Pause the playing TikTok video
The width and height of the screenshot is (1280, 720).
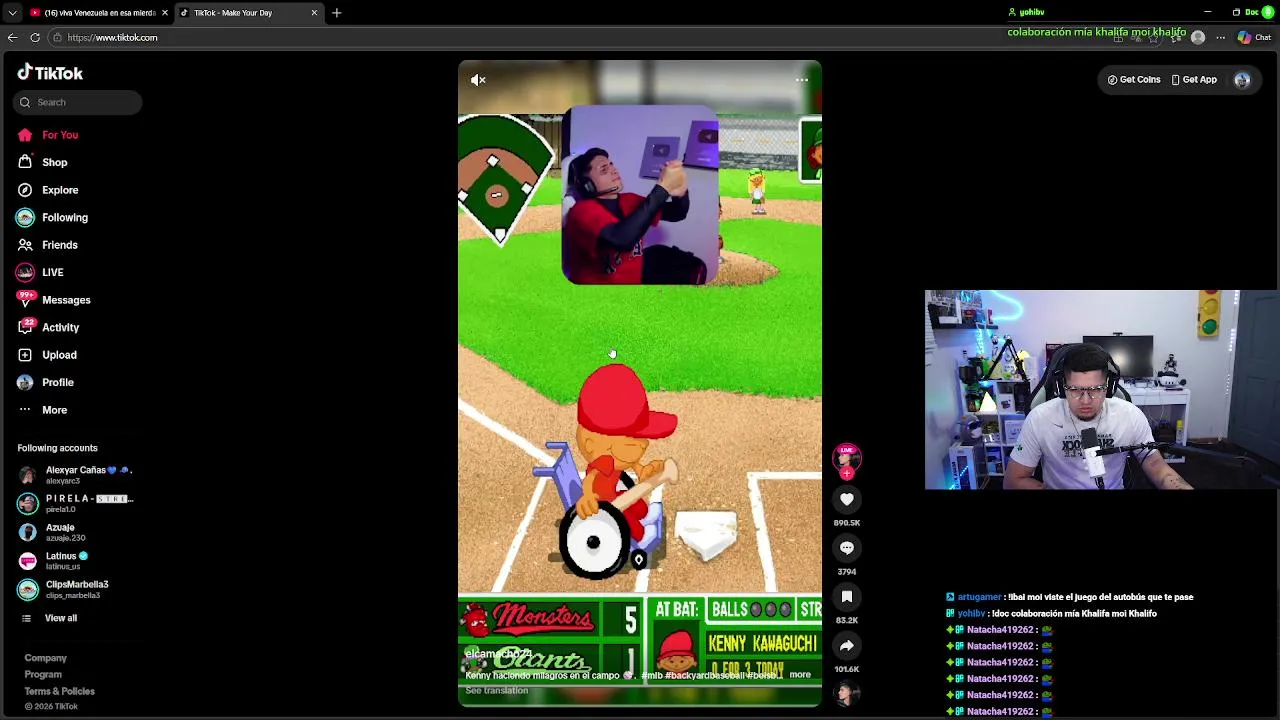[640, 384]
